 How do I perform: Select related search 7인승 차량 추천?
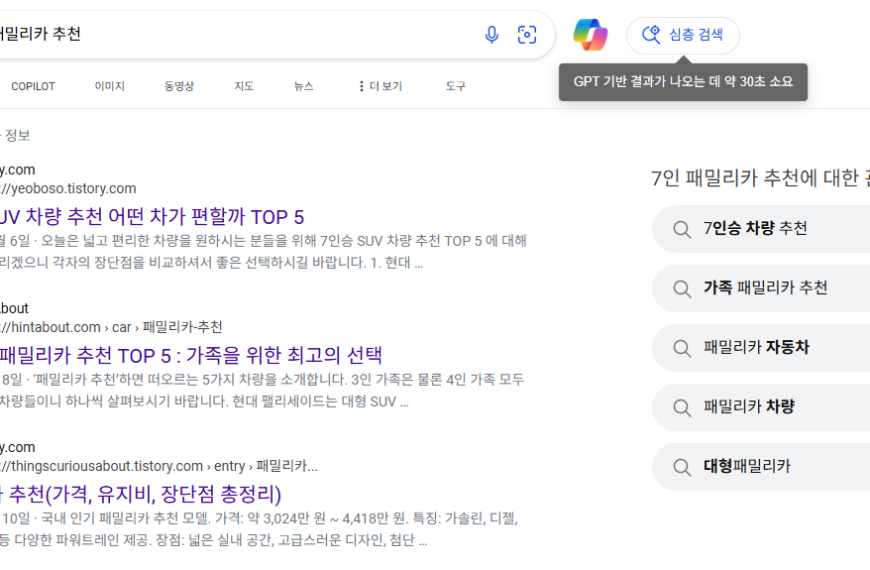click(x=761, y=229)
